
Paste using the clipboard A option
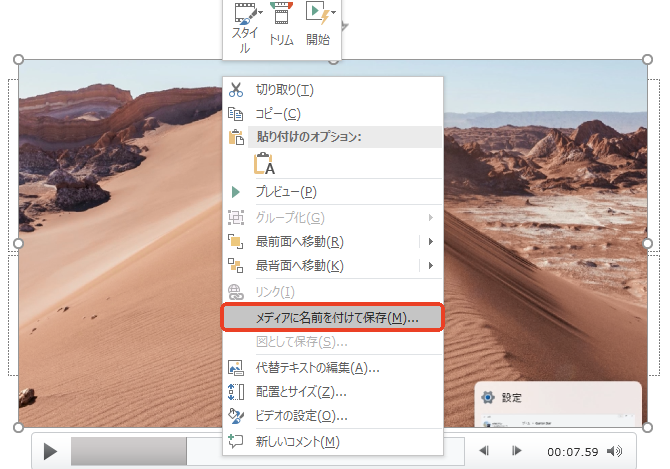[x=264, y=164]
